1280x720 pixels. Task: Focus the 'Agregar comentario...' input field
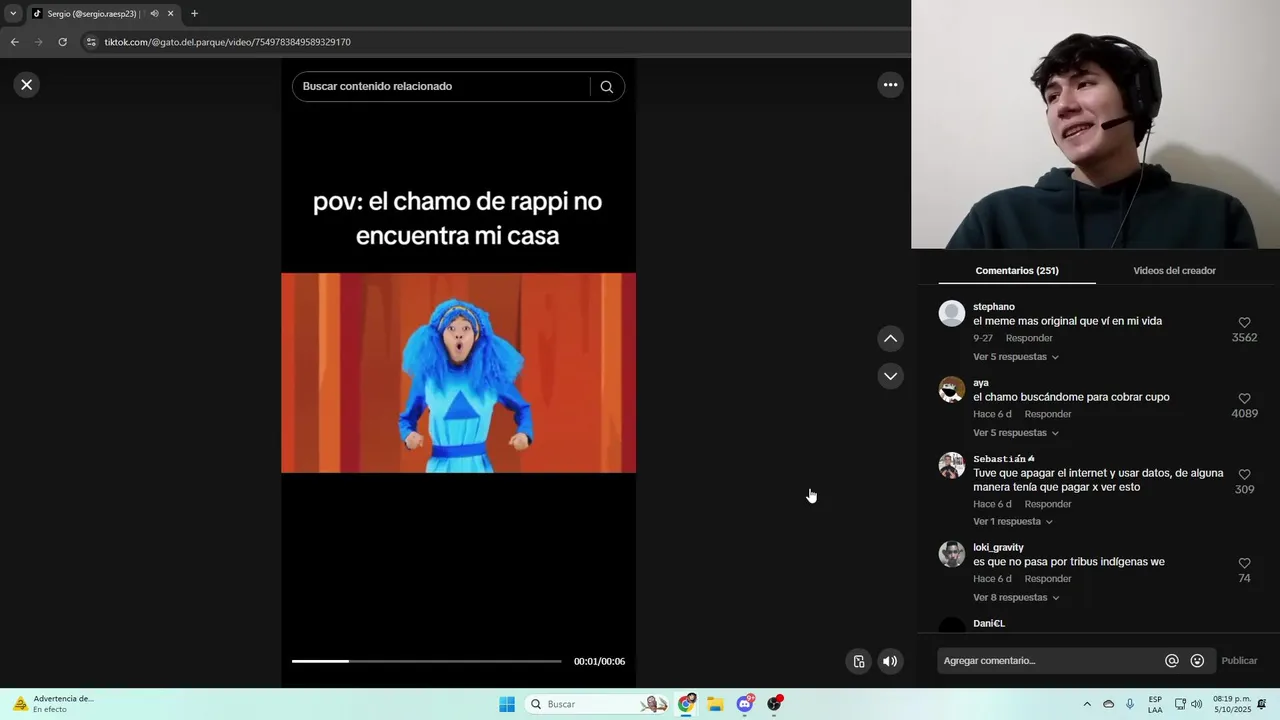pos(1048,661)
